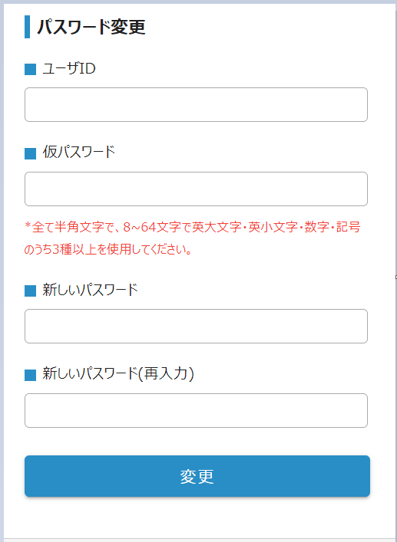
Task: Submit the form with the 変更 button
Action: pos(197,476)
